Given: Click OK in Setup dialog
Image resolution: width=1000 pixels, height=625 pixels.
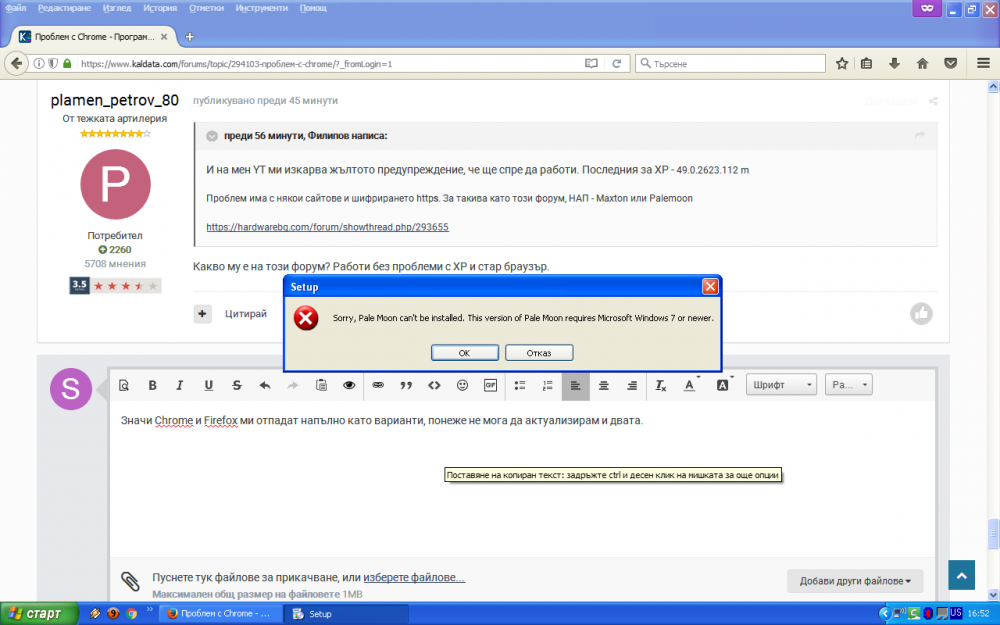Looking at the screenshot, I should click(x=464, y=353).
